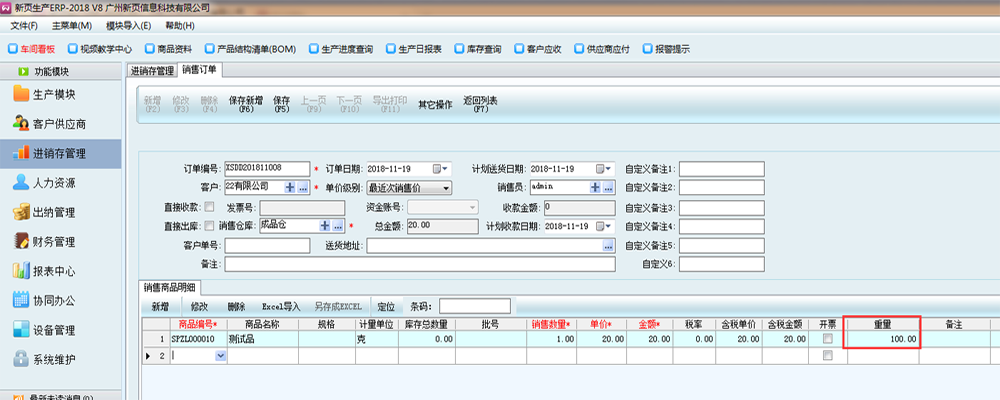Click the Excel导入 button

click(281, 306)
